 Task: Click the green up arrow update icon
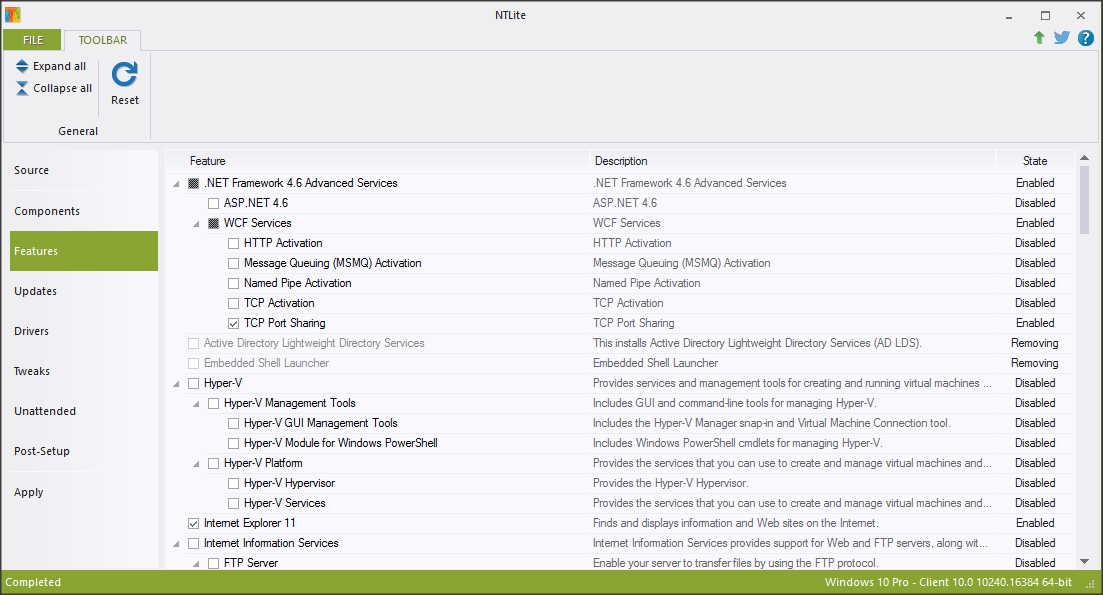tap(1039, 38)
